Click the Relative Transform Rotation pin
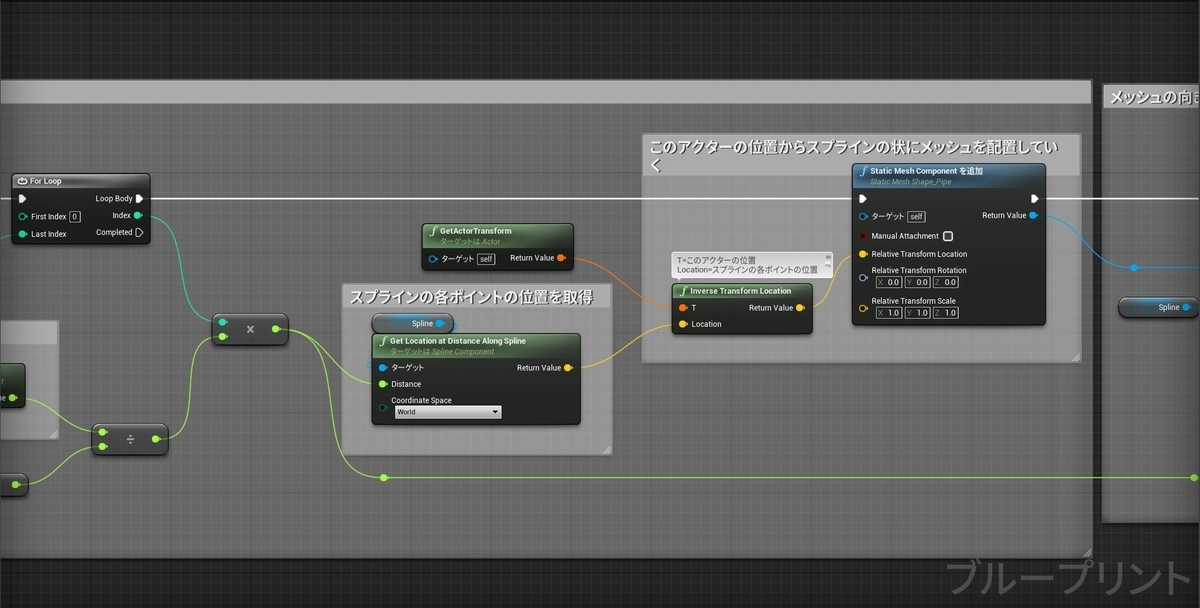Image resolution: width=1200 pixels, height=608 pixels. 864,277
